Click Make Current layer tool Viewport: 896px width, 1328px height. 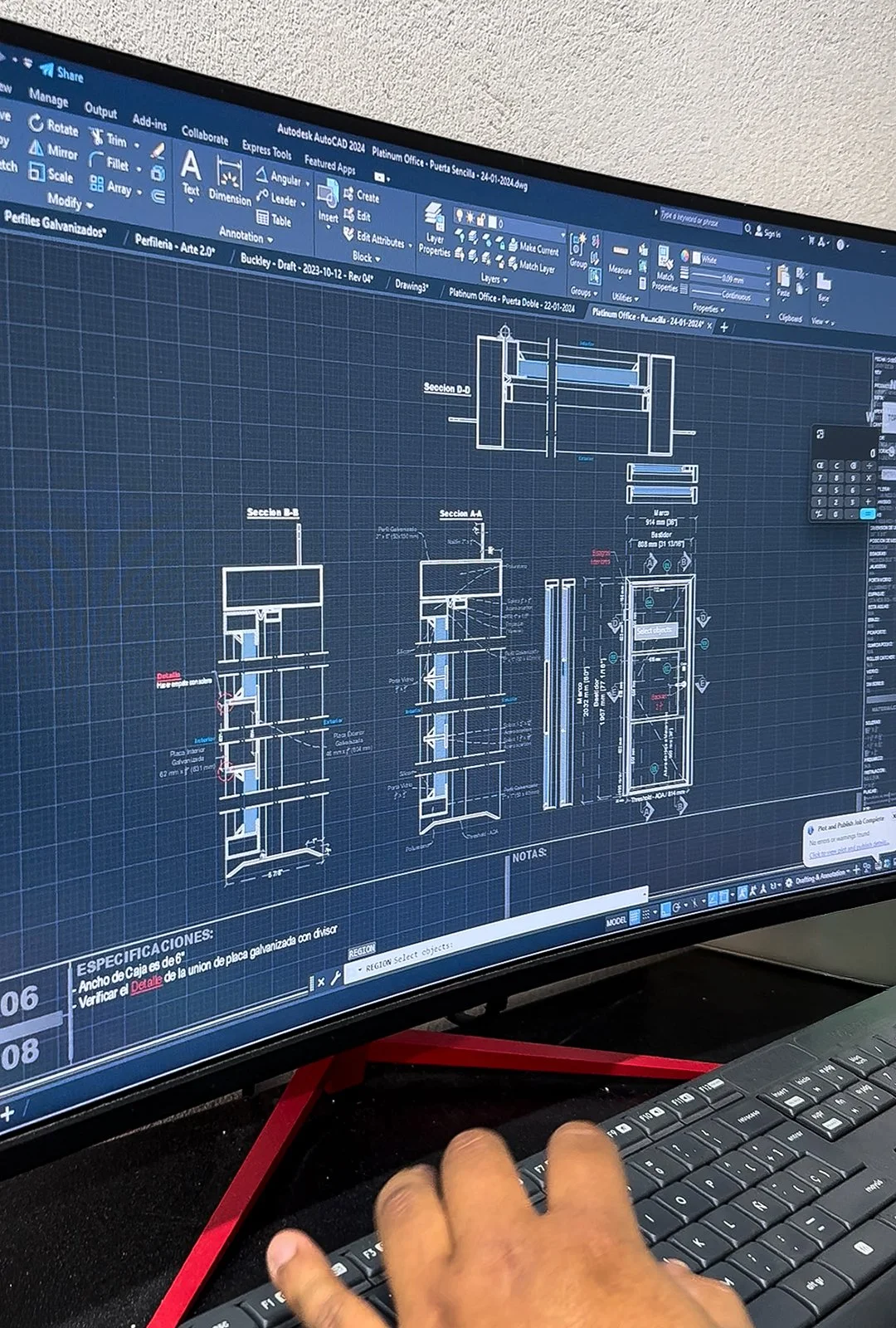click(x=533, y=248)
